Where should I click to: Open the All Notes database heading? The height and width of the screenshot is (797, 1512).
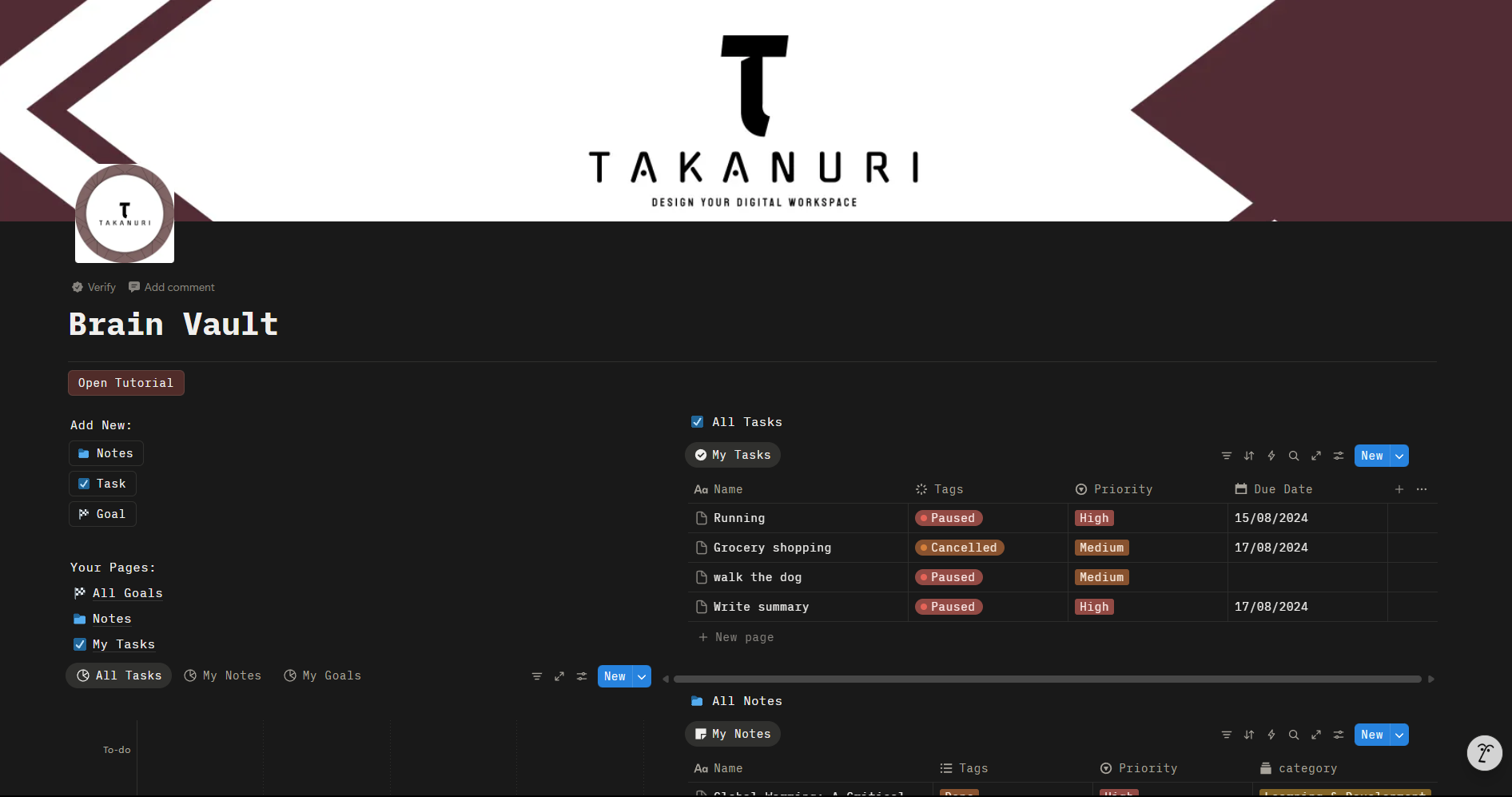click(747, 701)
